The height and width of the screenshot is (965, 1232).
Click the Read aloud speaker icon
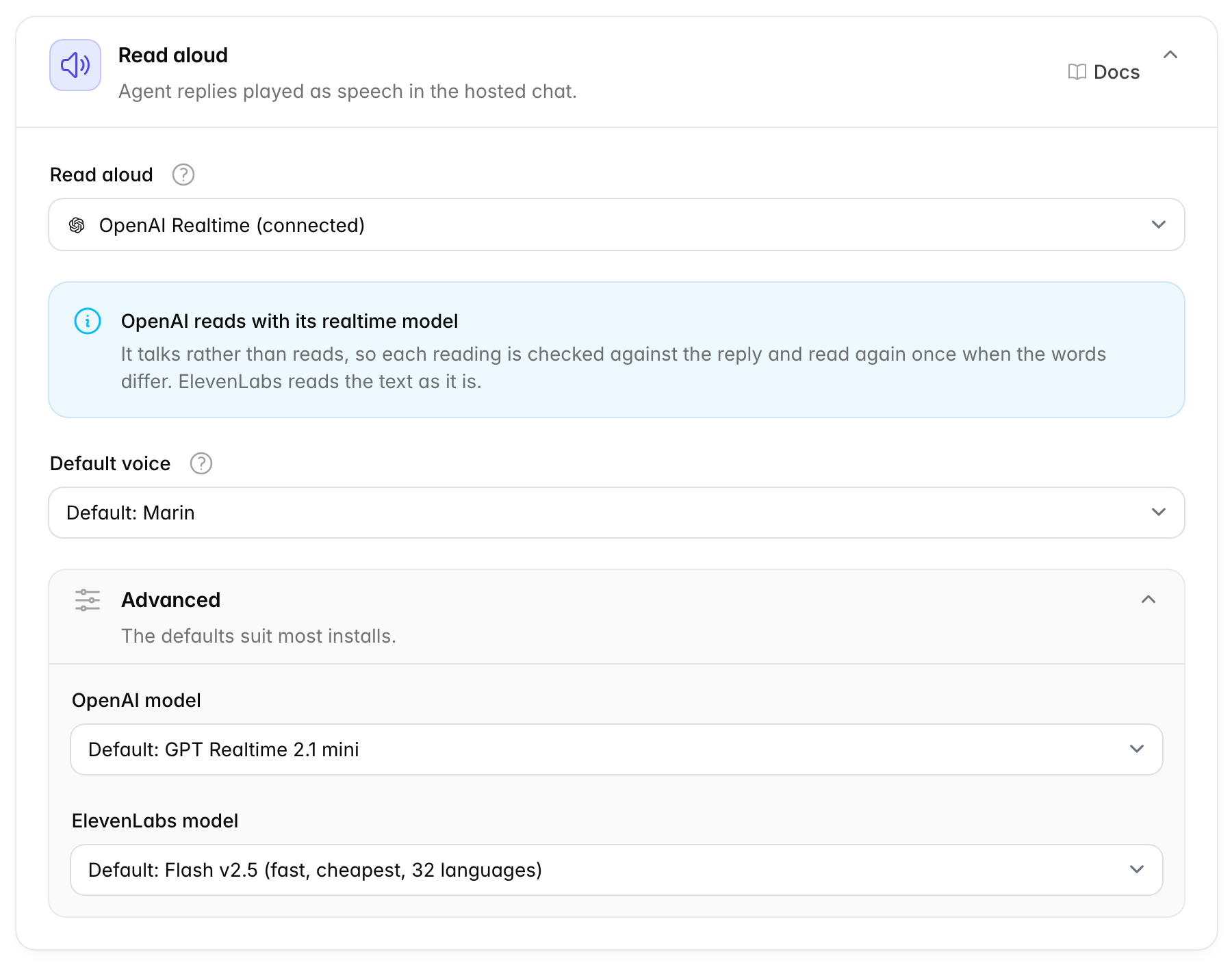tap(75, 65)
